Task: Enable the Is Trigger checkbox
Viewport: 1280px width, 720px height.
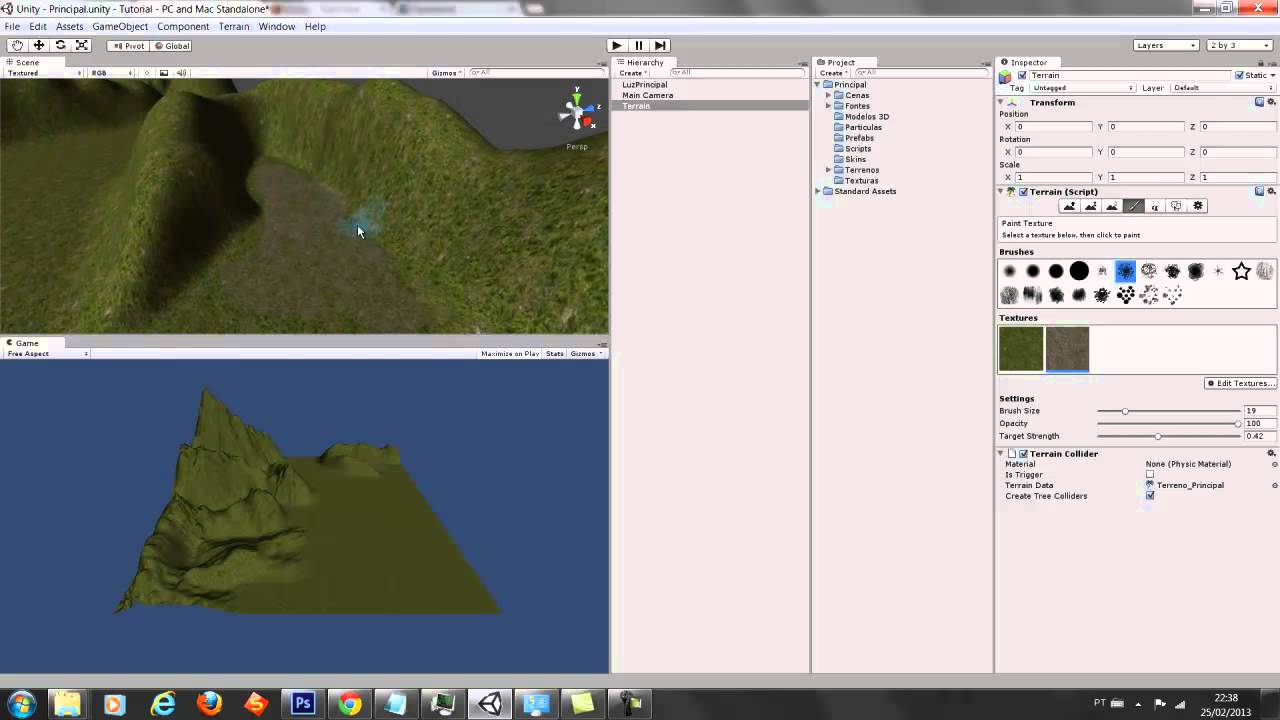Action: click(1150, 475)
